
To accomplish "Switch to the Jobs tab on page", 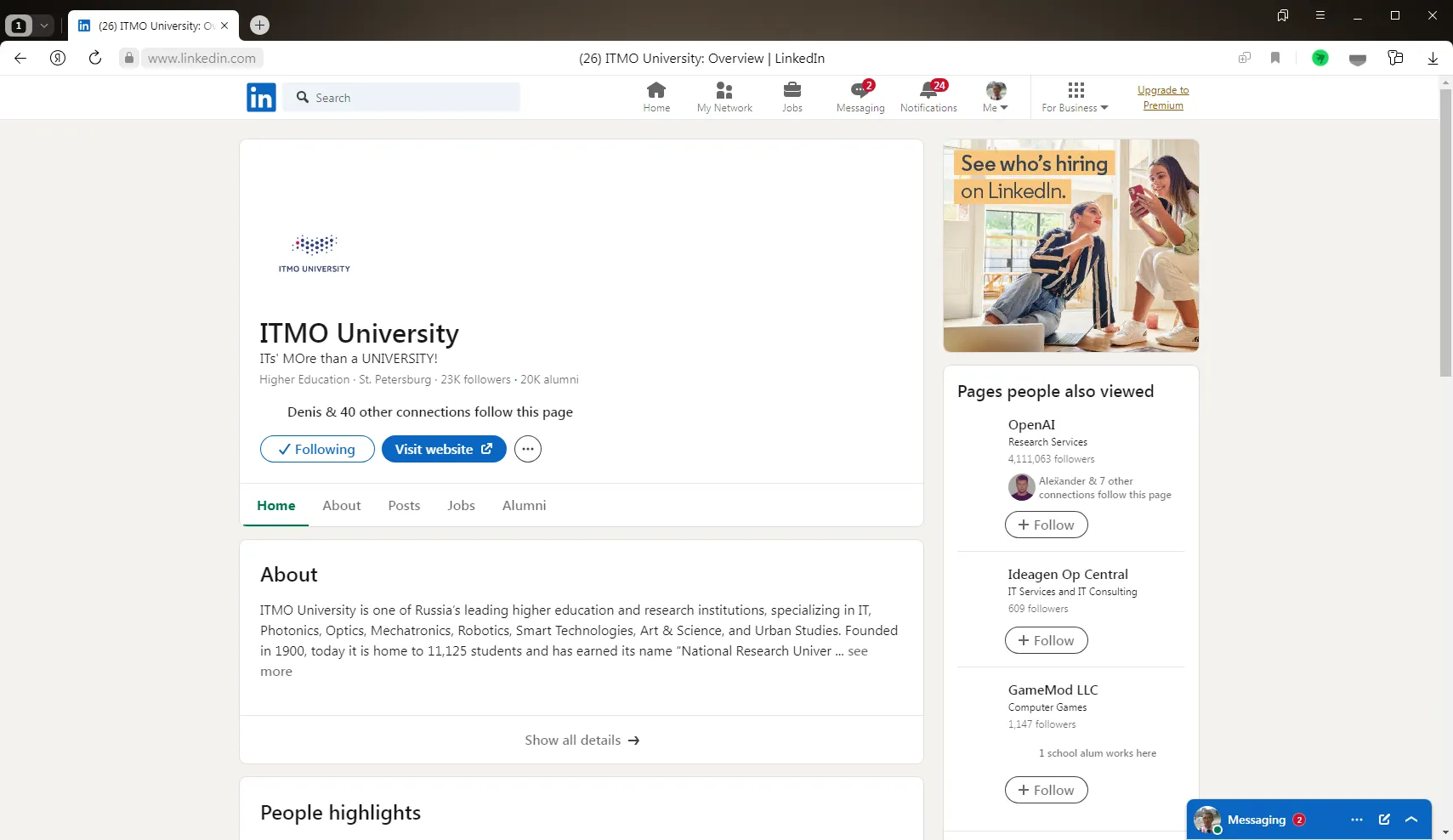I will 461,505.
